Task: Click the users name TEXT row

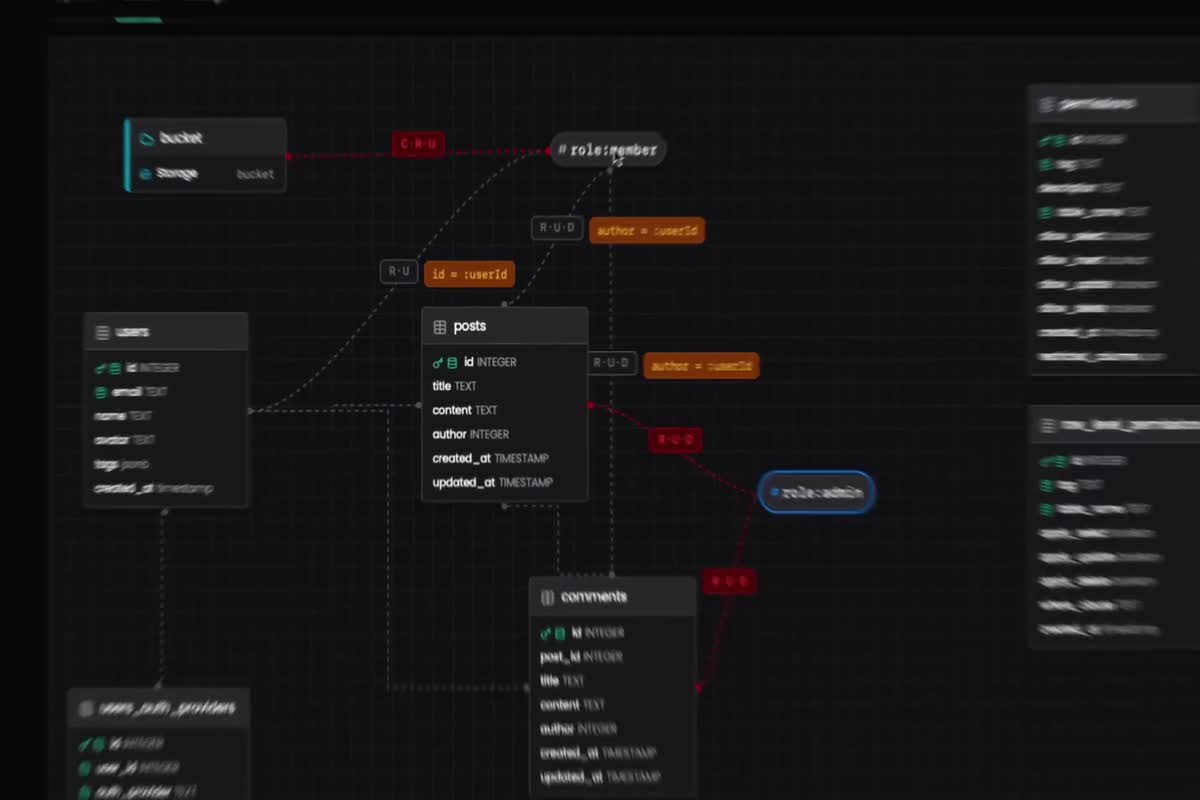Action: 166,416
